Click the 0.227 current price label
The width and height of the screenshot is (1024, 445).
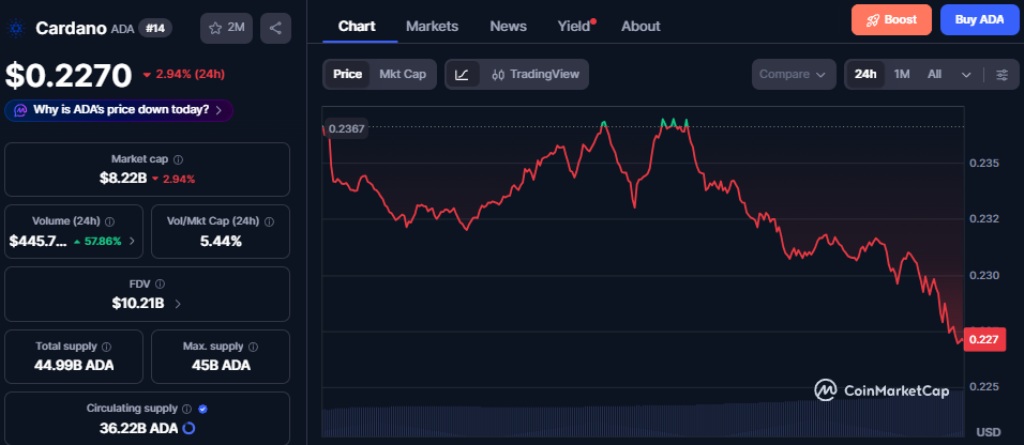click(984, 339)
